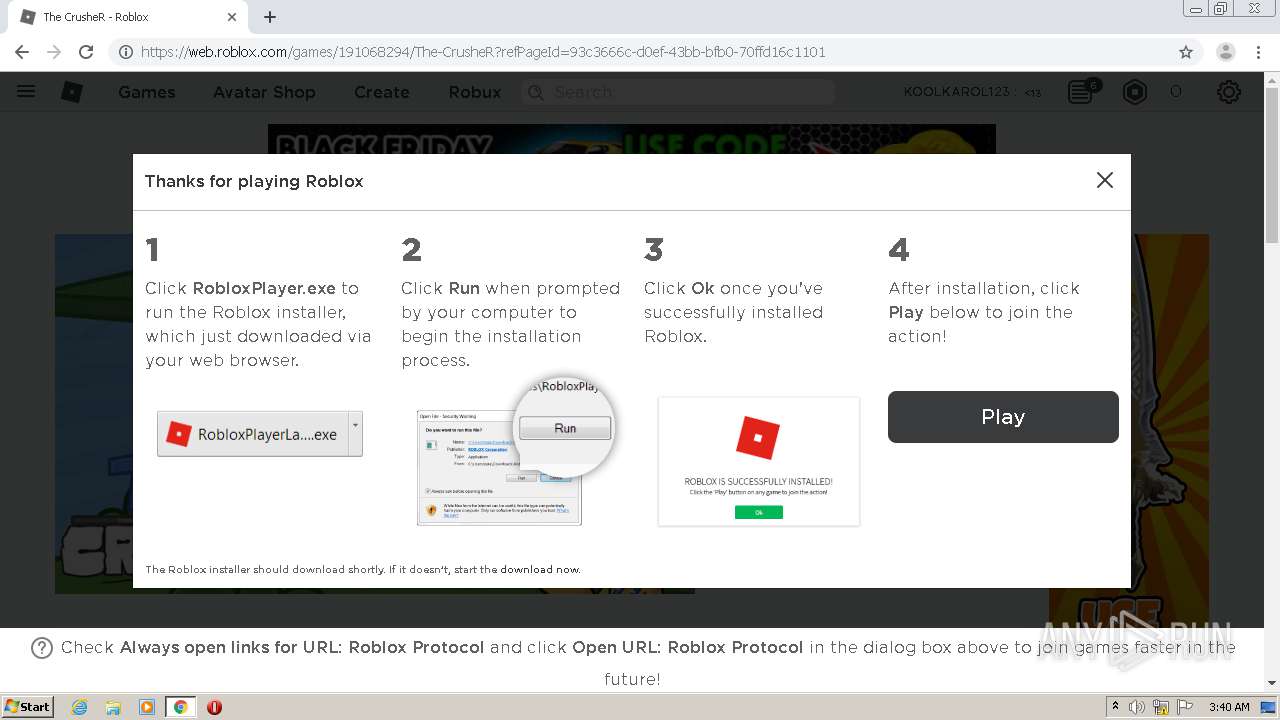Open the Games page
This screenshot has height=720, width=1280.
click(x=147, y=92)
